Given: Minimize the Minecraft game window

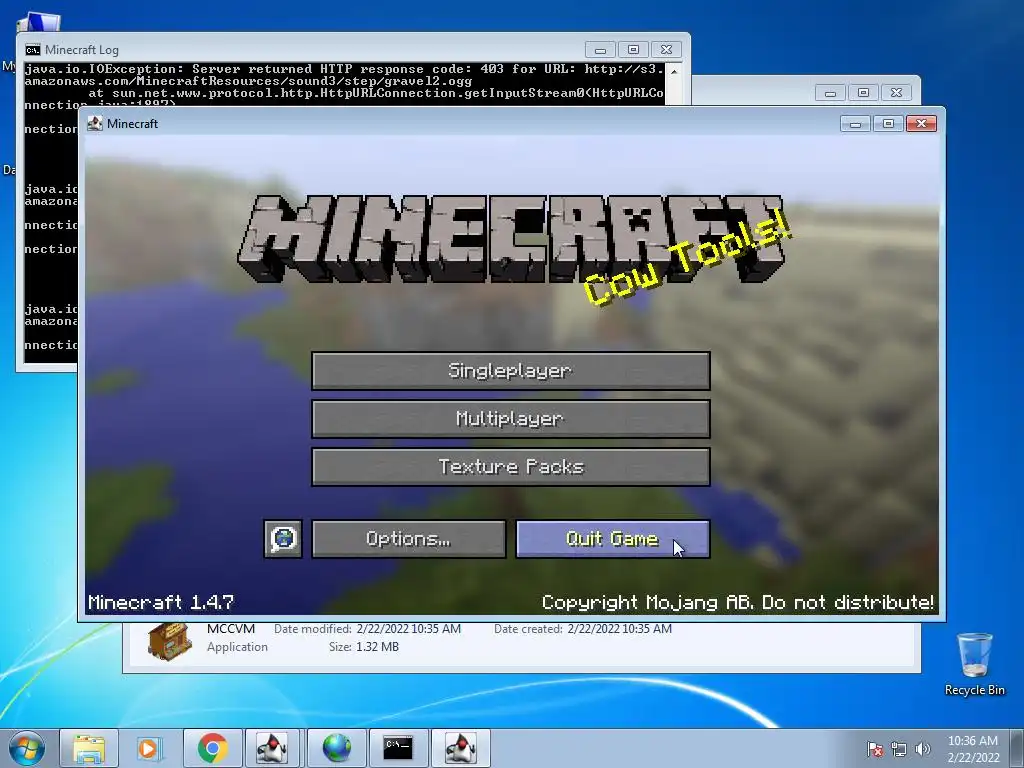Looking at the screenshot, I should click(x=855, y=123).
